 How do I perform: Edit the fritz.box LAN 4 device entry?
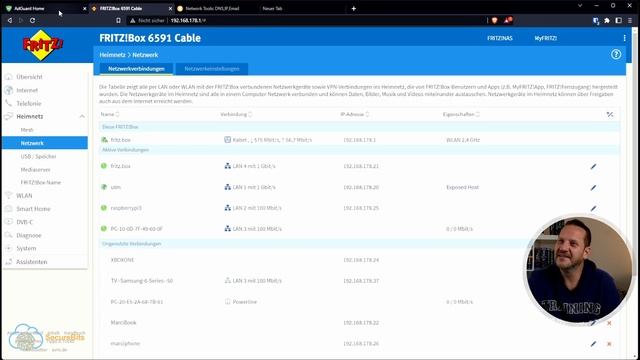coord(593,167)
